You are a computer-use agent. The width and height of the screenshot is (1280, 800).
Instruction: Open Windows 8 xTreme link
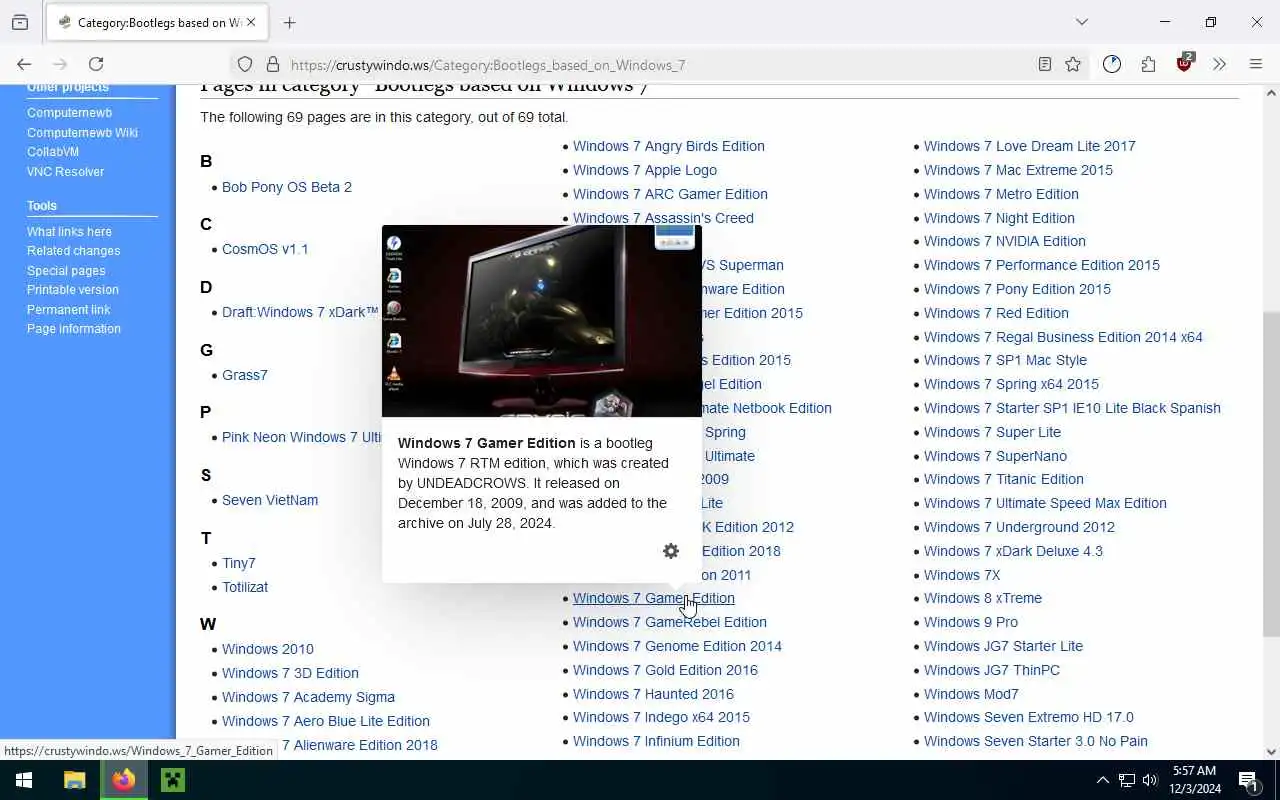pos(983,598)
